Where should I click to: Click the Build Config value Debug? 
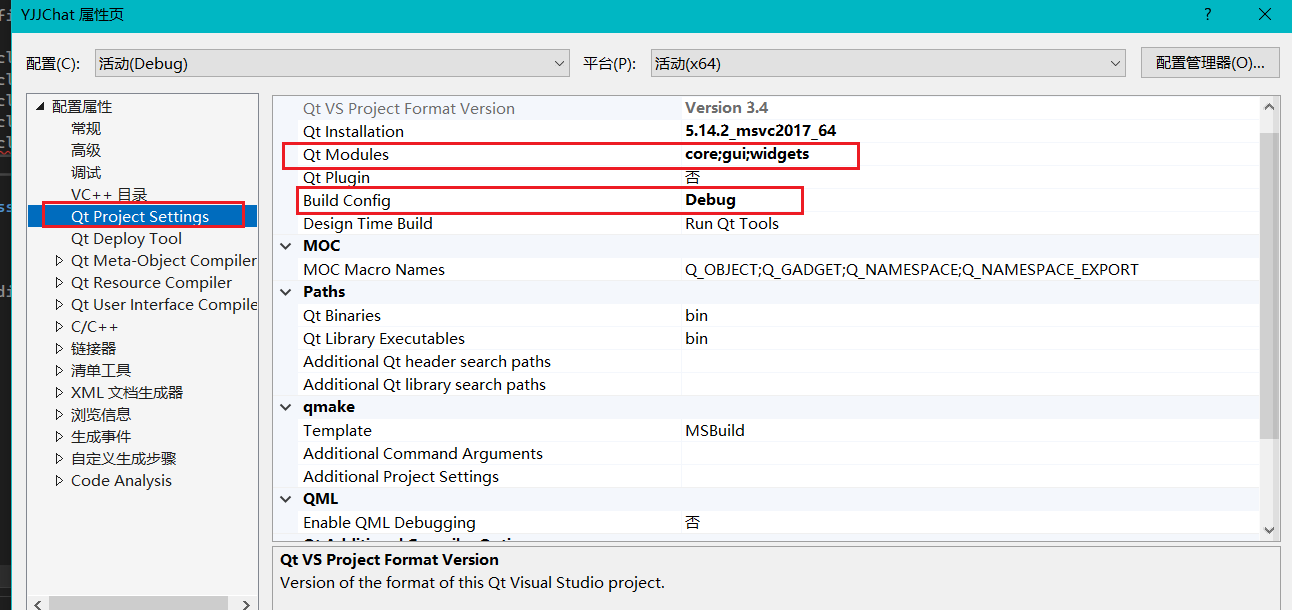(710, 200)
